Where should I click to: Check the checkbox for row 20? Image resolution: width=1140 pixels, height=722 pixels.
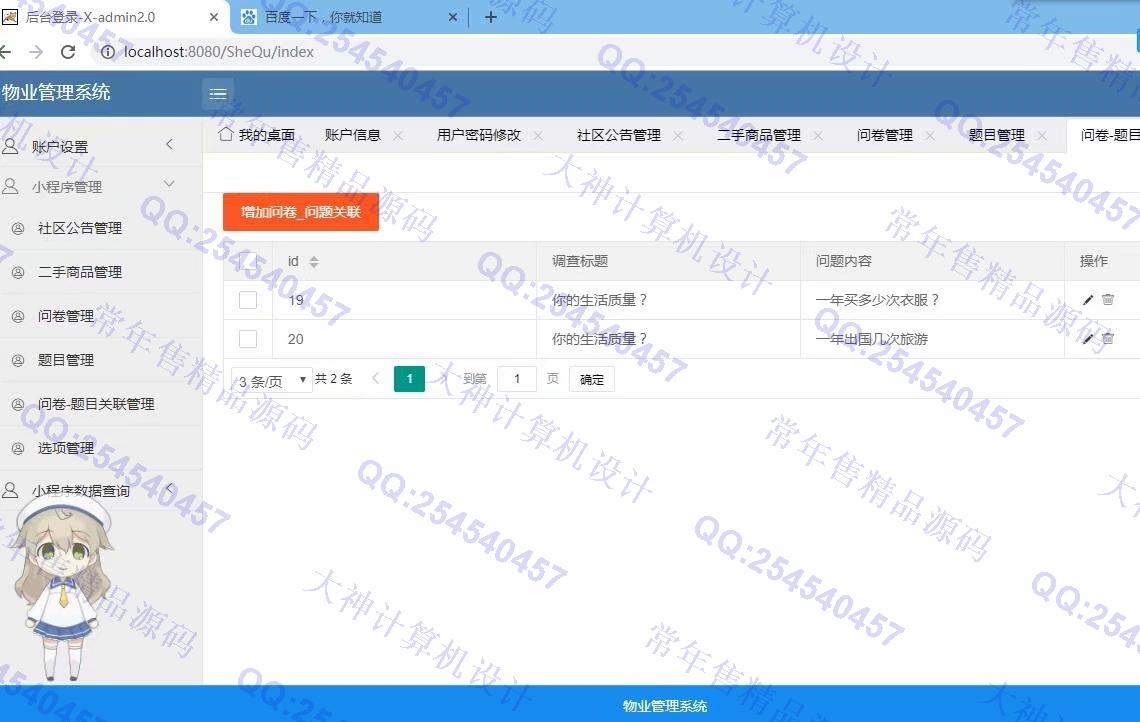pos(248,339)
